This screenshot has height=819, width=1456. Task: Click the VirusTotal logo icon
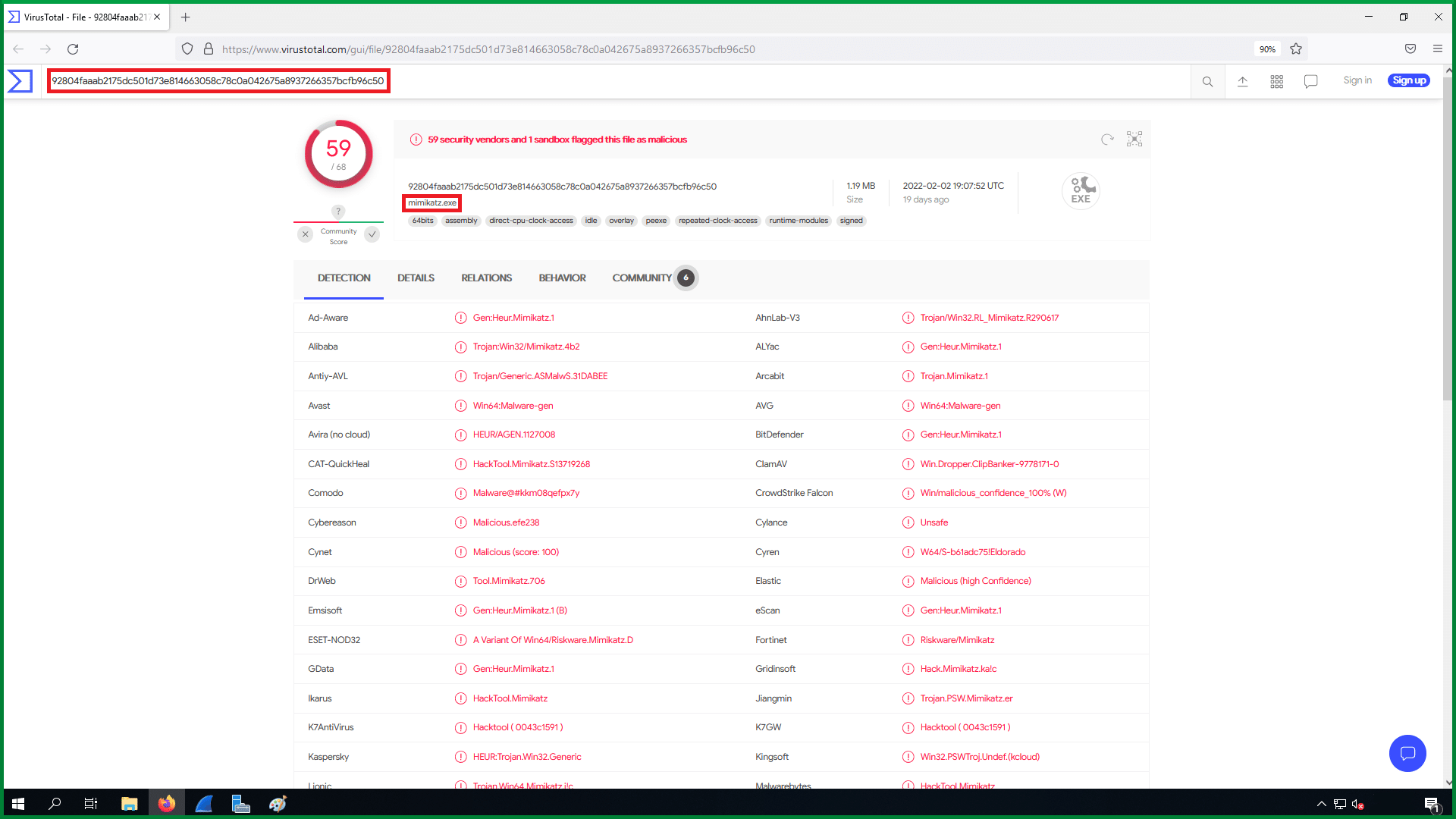tap(20, 81)
